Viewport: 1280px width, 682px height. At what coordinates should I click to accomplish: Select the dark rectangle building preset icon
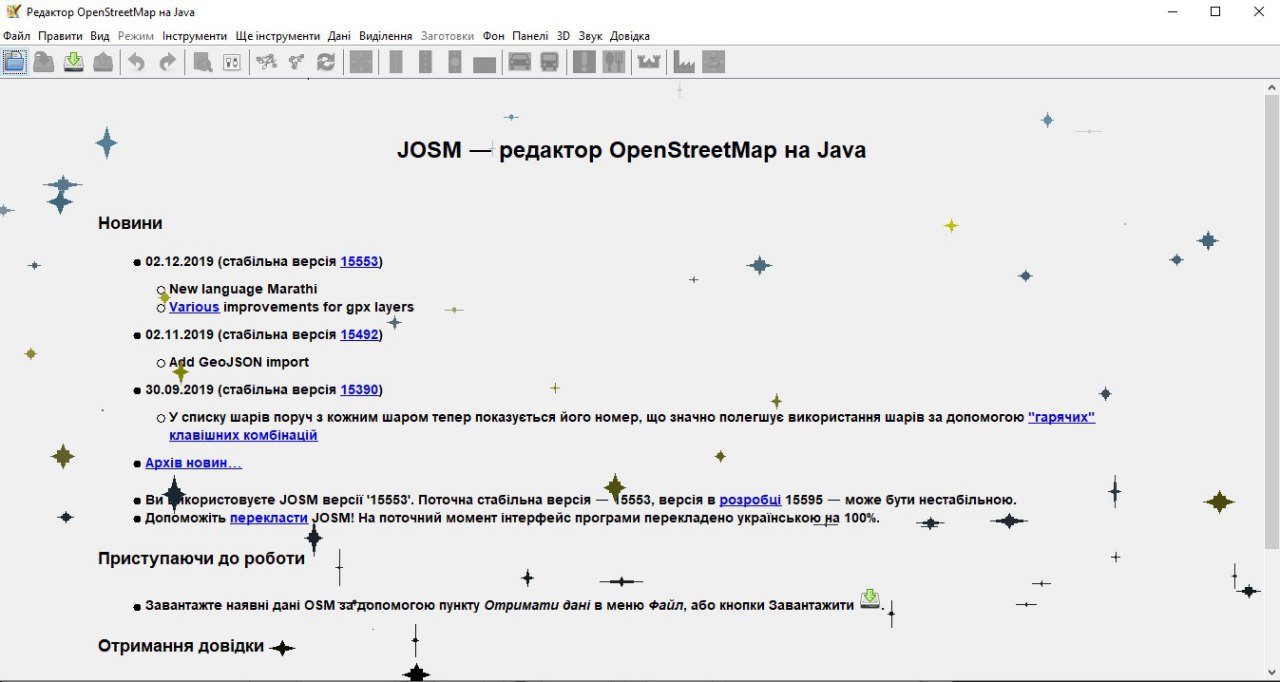click(x=485, y=64)
